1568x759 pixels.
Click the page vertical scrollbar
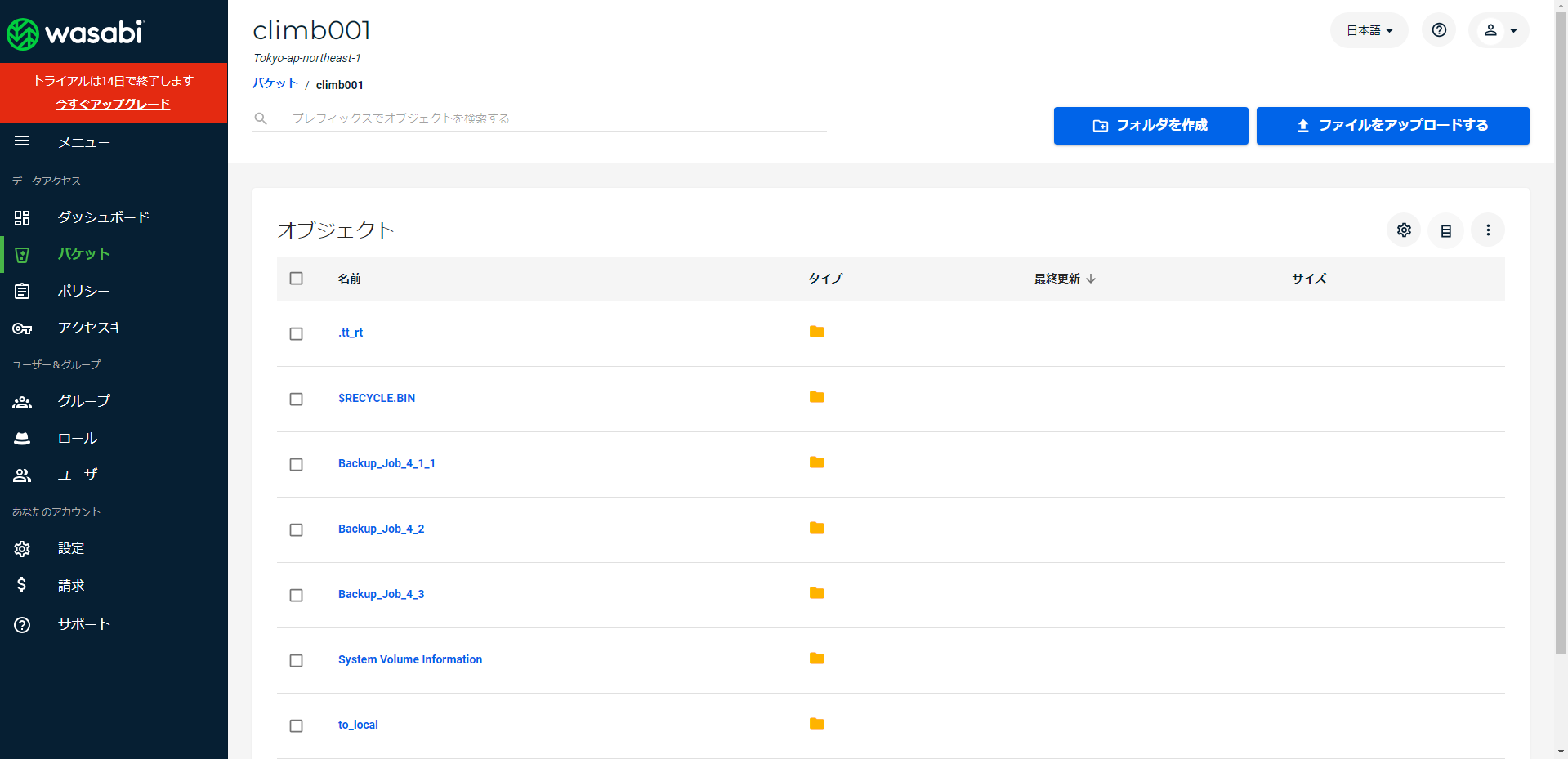pos(1561,327)
